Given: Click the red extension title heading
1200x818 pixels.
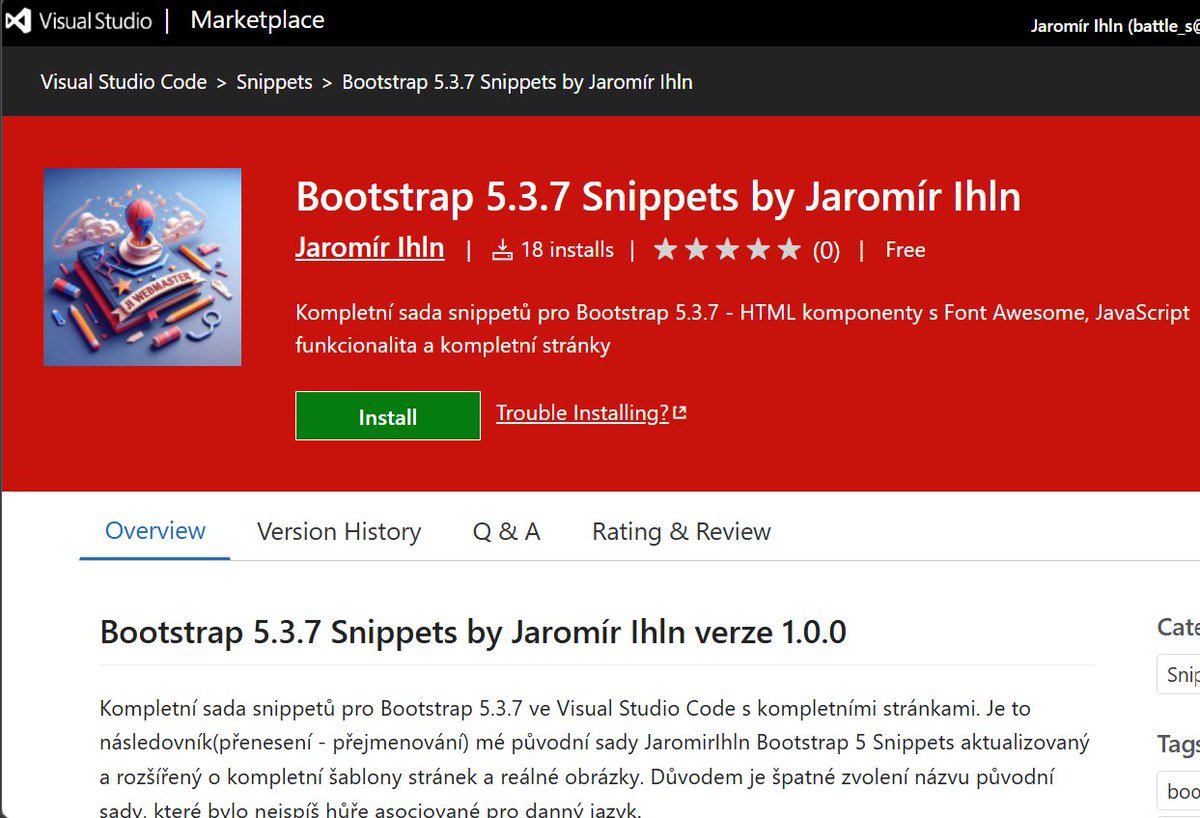Looking at the screenshot, I should [x=658, y=196].
